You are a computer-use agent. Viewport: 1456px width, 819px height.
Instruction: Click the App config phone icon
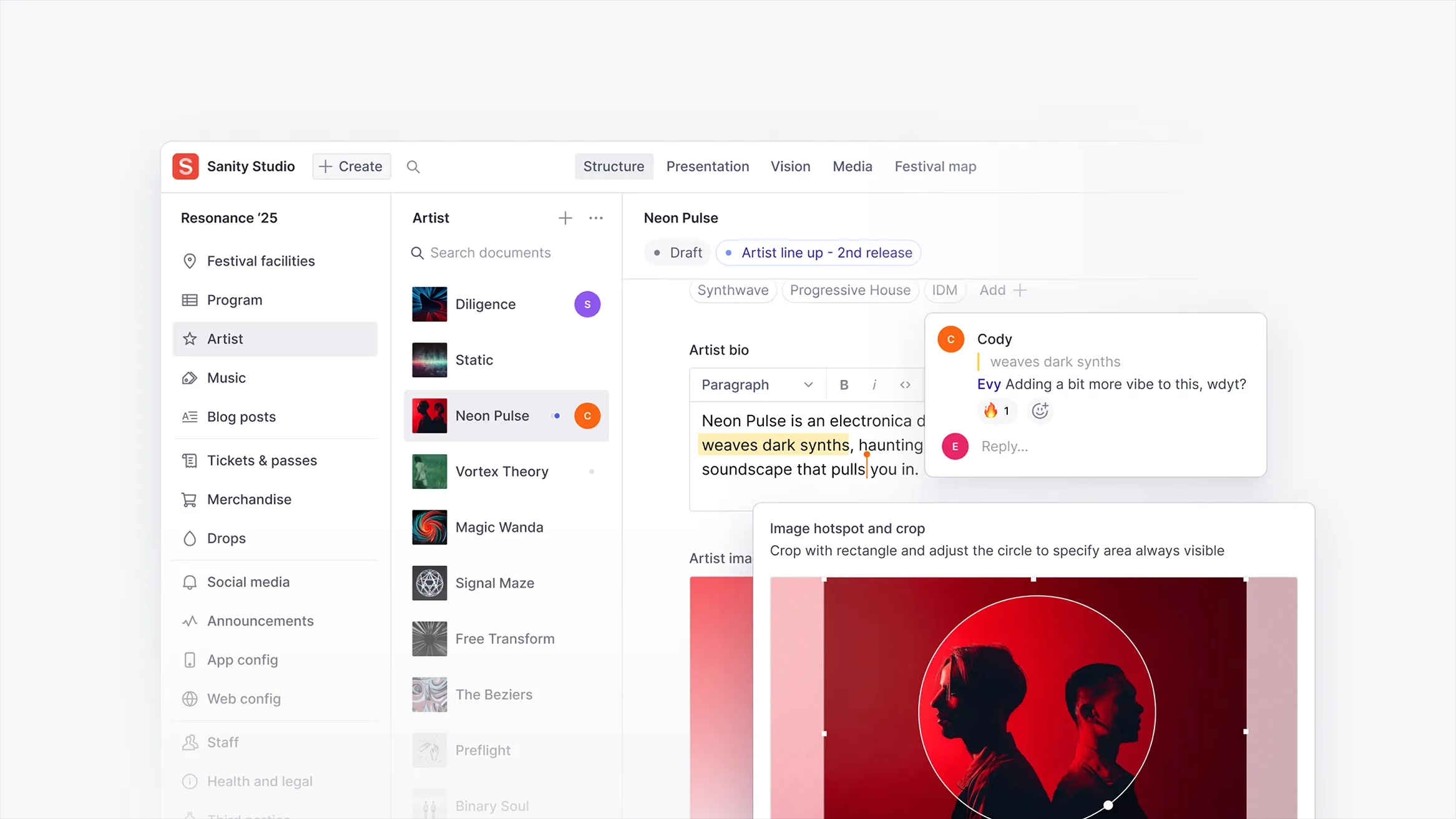(x=190, y=660)
